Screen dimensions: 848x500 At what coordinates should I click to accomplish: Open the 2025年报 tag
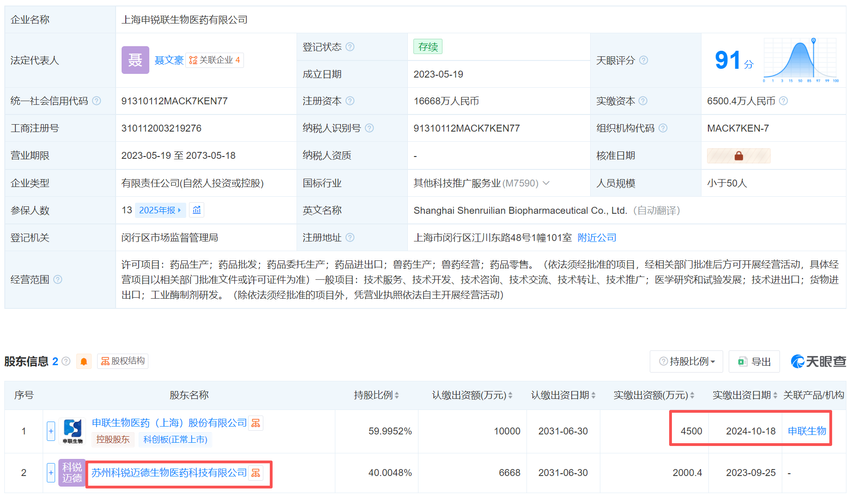coord(160,210)
